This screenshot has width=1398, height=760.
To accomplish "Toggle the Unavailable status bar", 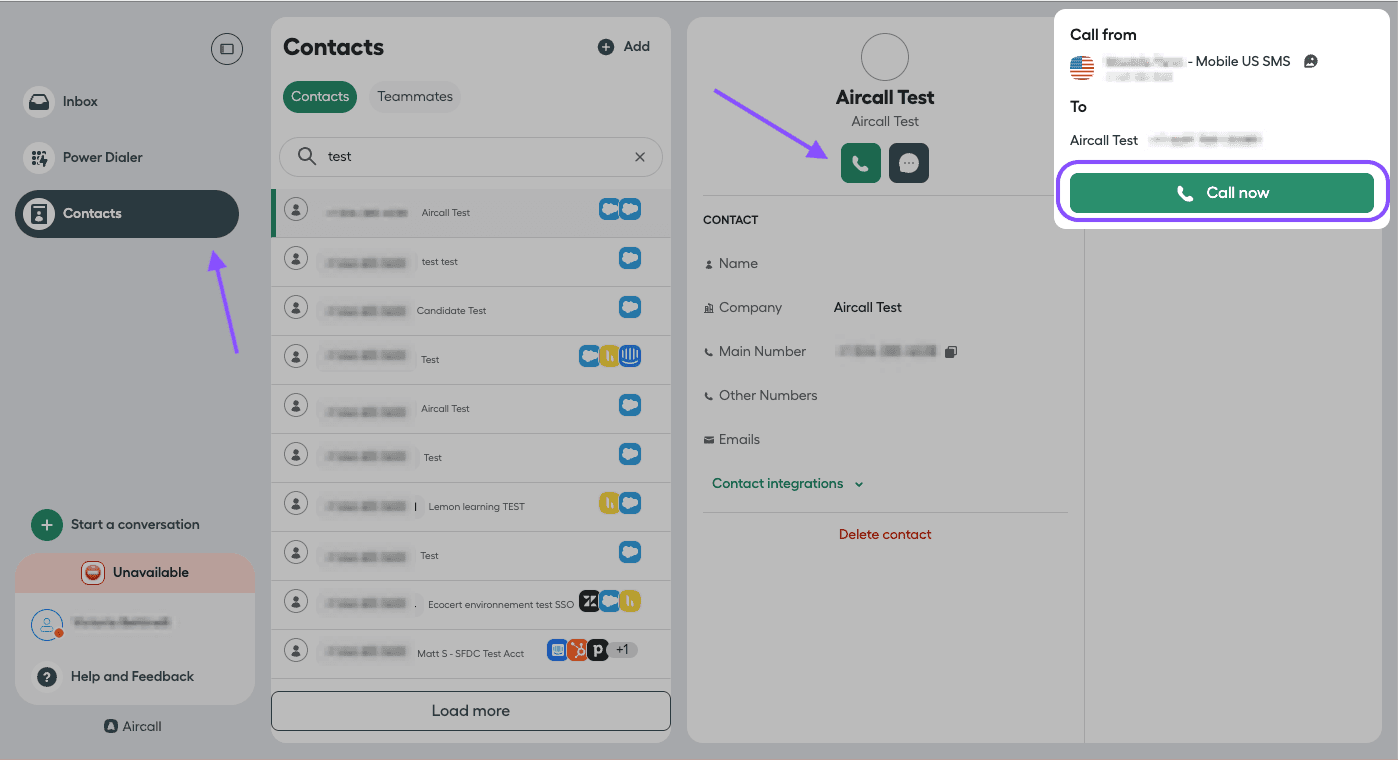I will point(135,573).
